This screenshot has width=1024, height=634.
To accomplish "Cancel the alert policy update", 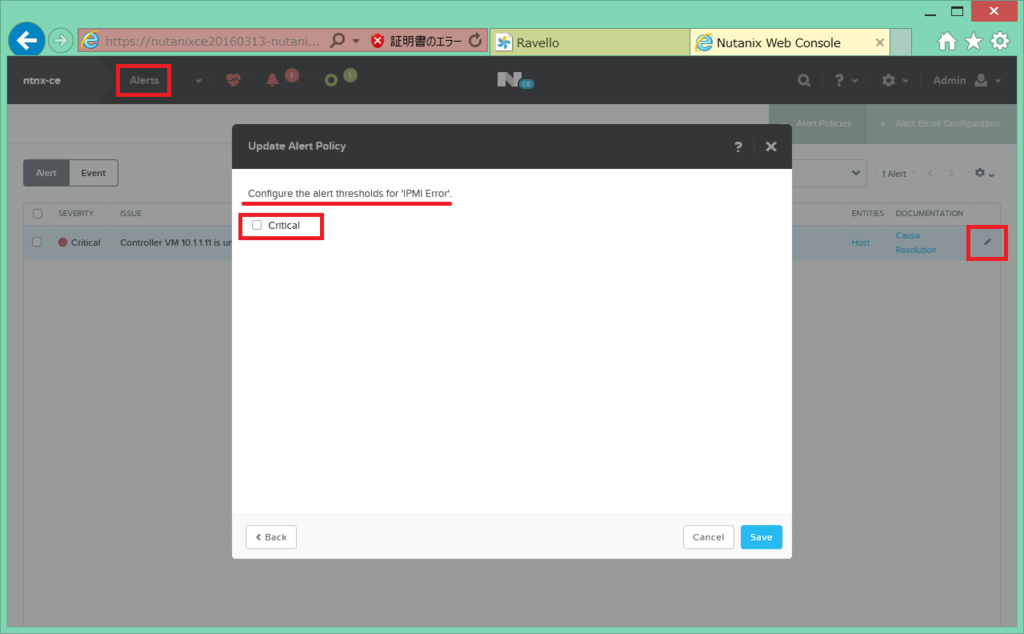I will 709,537.
